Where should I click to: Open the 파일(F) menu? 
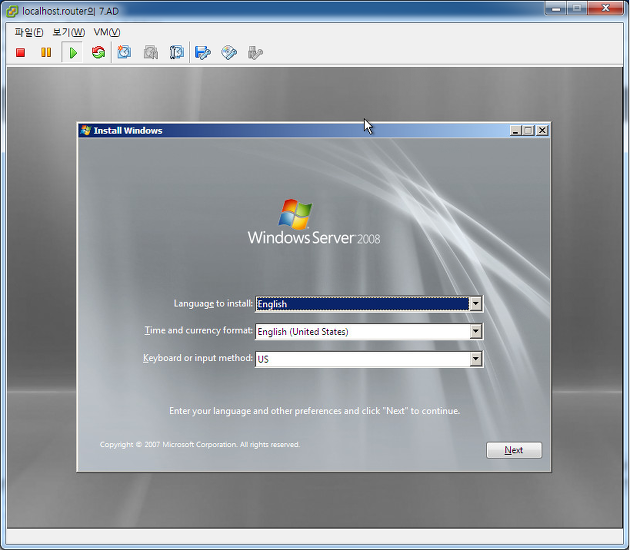pyautogui.click(x=29, y=32)
